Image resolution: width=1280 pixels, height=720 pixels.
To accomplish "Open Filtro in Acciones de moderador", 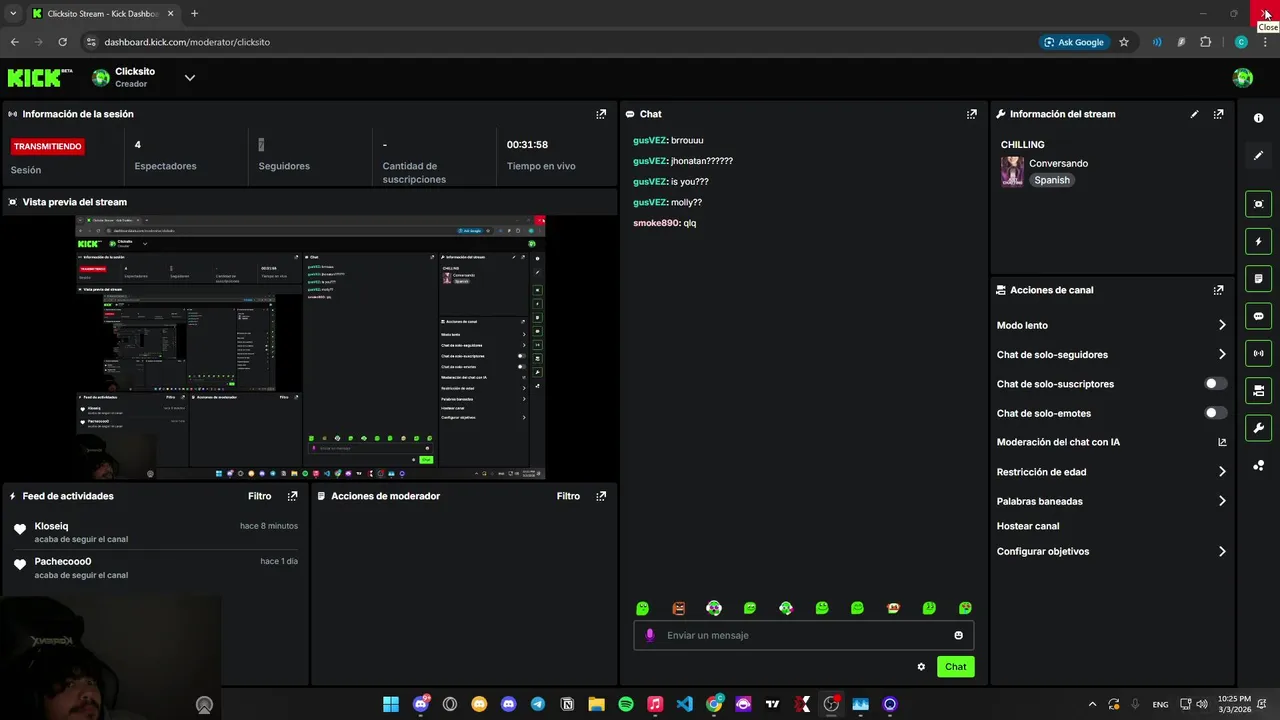I will tap(568, 496).
